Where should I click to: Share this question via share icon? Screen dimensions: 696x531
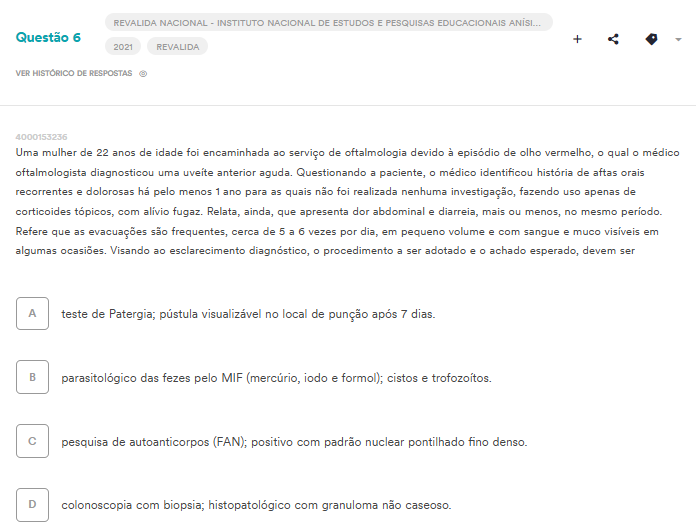(x=613, y=39)
